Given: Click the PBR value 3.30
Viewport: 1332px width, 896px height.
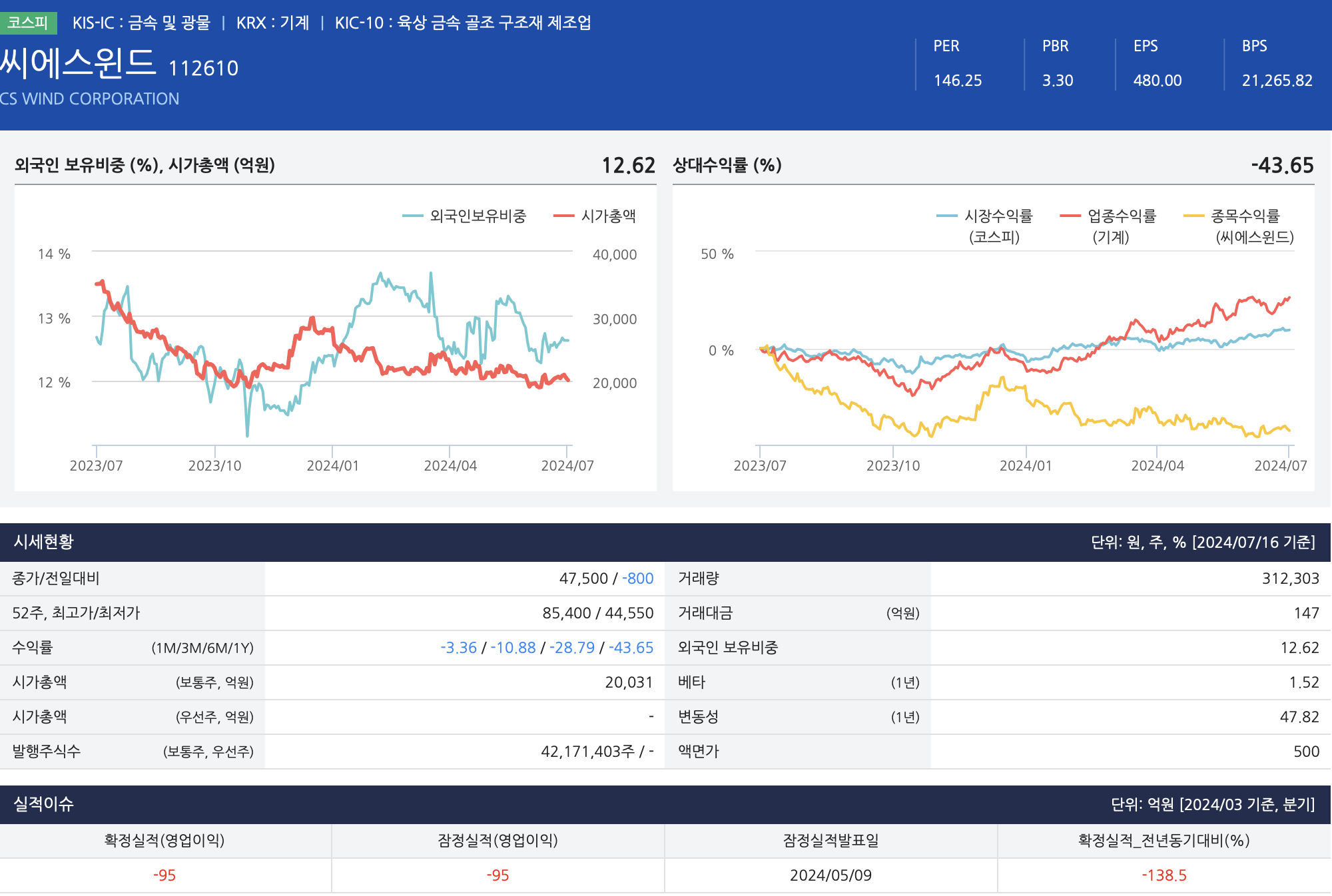Looking at the screenshot, I should click(1057, 81).
